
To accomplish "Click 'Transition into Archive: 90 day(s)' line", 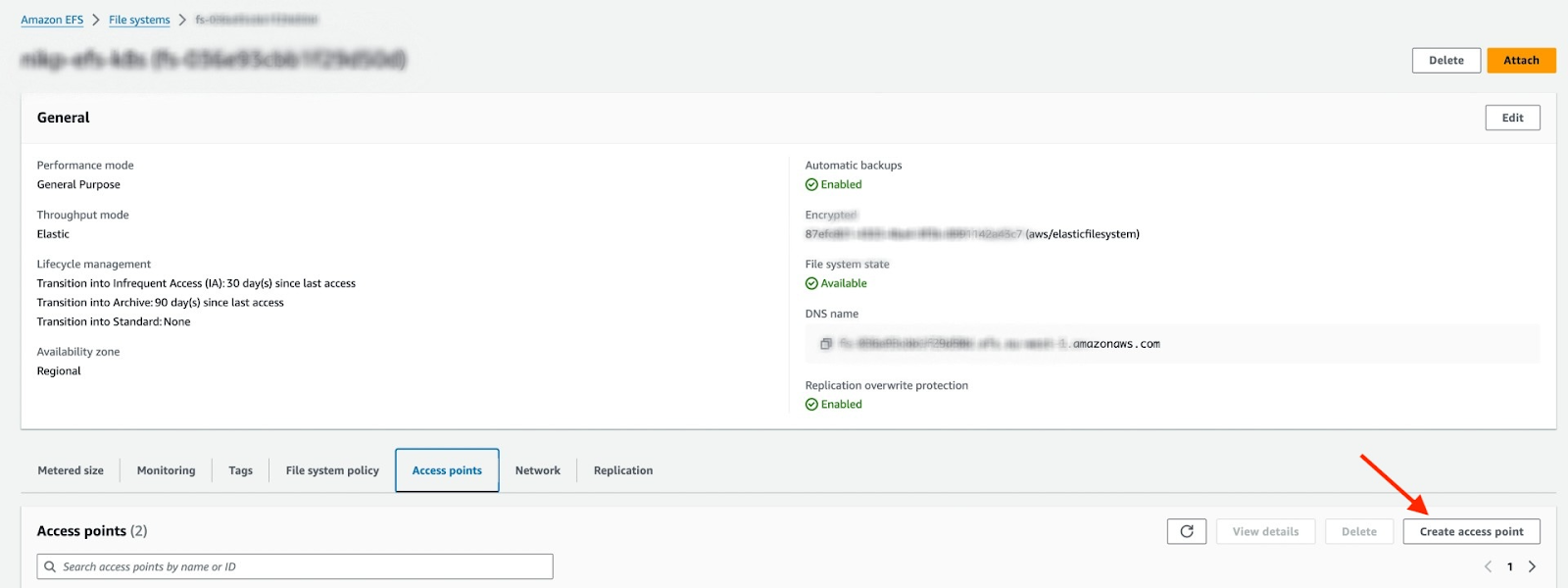I will click(x=161, y=303).
